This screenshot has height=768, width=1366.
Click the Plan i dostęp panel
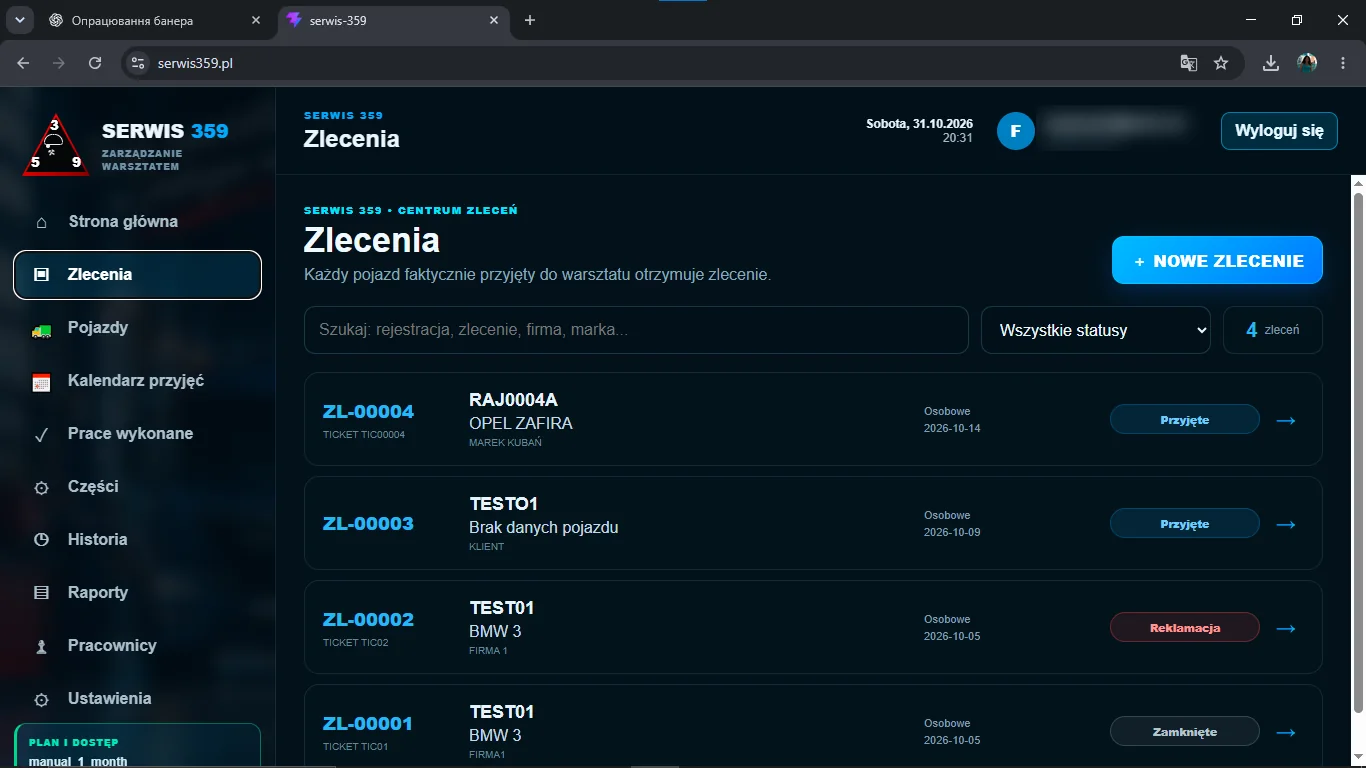click(x=137, y=746)
